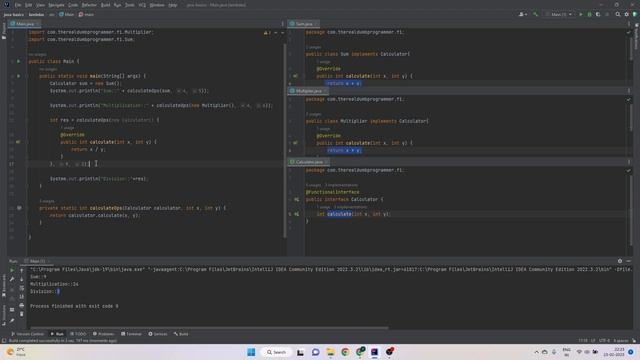Click run gutter icon beside class Main
Screen dimensions: 640x360
(18, 61)
